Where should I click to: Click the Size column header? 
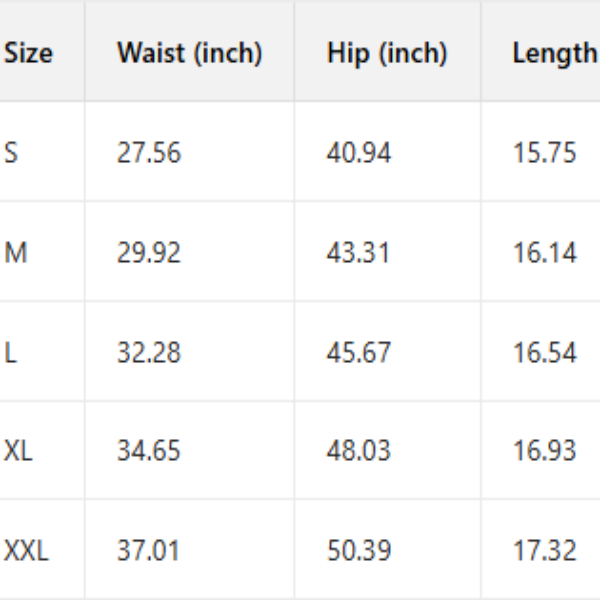point(29,53)
